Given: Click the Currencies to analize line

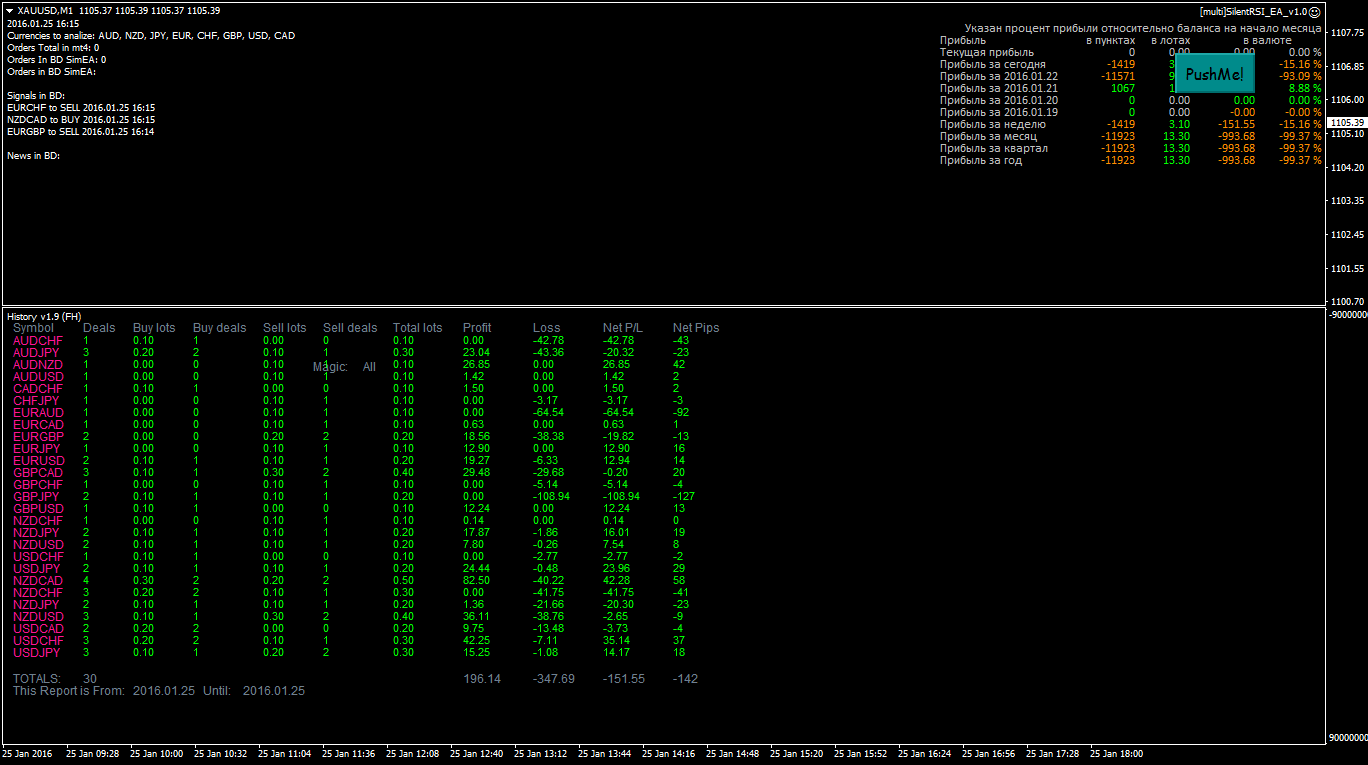Looking at the screenshot, I should (151, 36).
